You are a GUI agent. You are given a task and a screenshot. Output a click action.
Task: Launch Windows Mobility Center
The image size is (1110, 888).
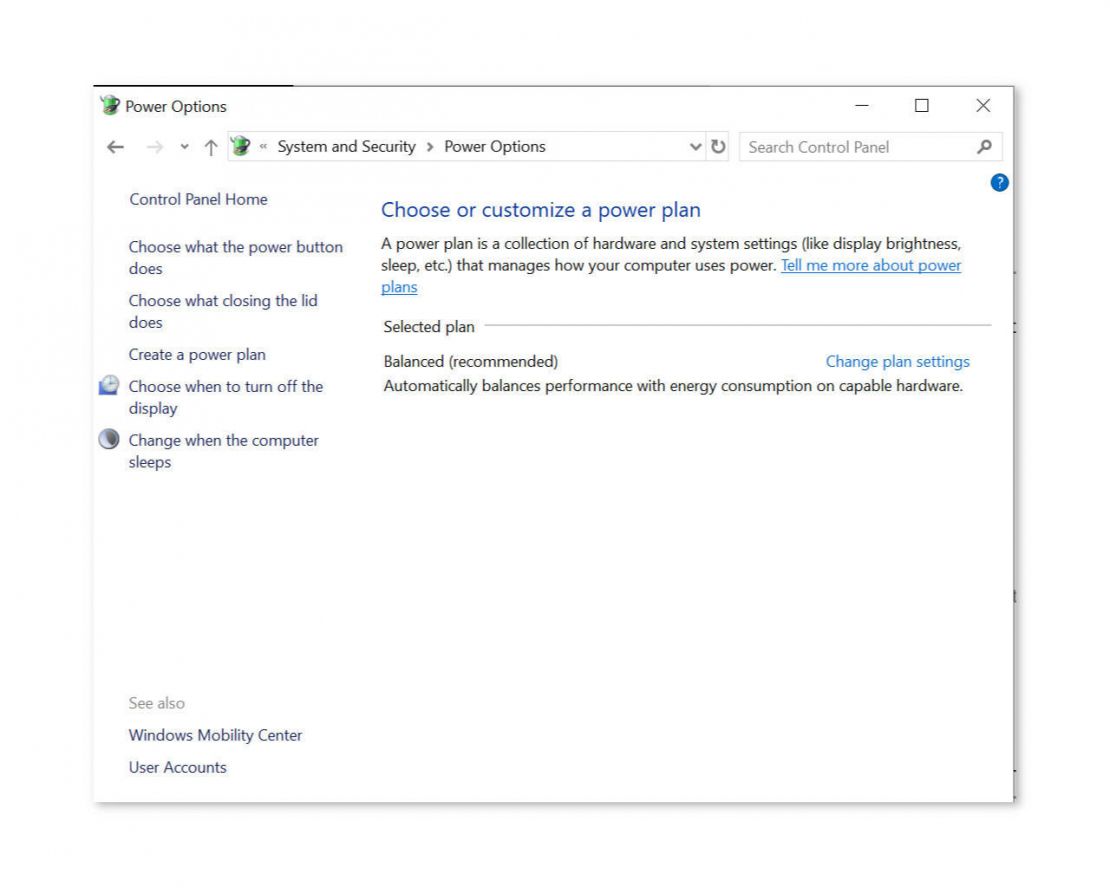pyautogui.click(x=215, y=735)
